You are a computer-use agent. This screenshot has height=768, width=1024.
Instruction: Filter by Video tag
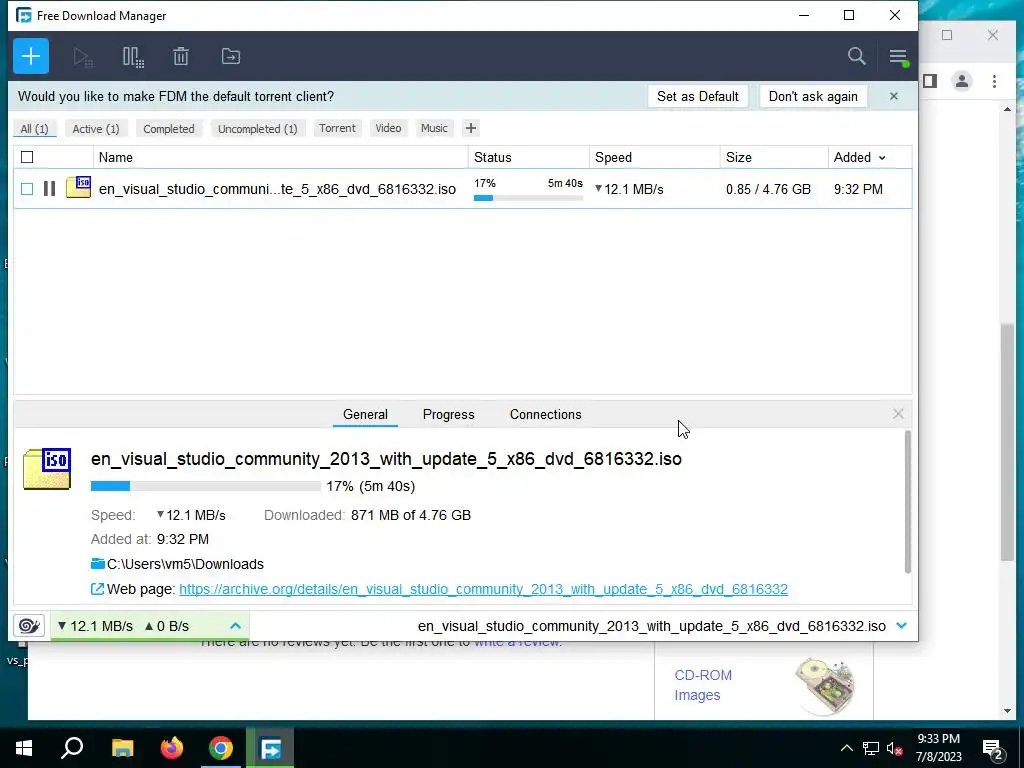[x=389, y=128]
